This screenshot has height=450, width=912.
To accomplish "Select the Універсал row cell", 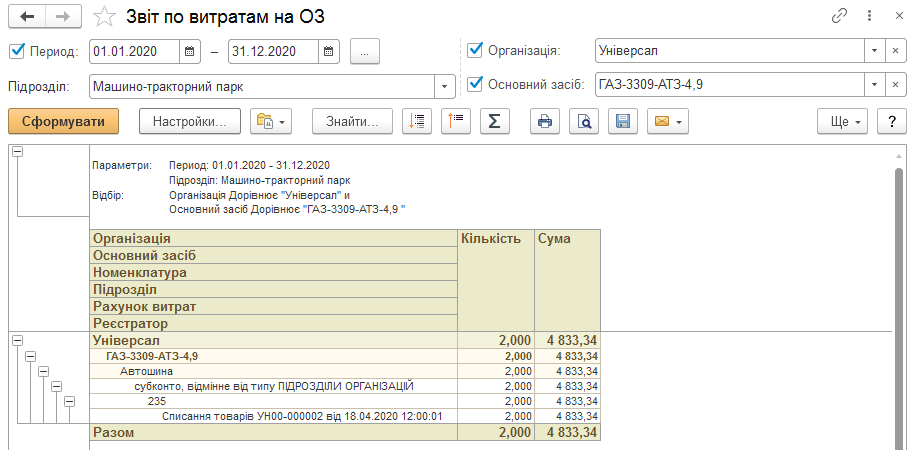I will 274,341.
